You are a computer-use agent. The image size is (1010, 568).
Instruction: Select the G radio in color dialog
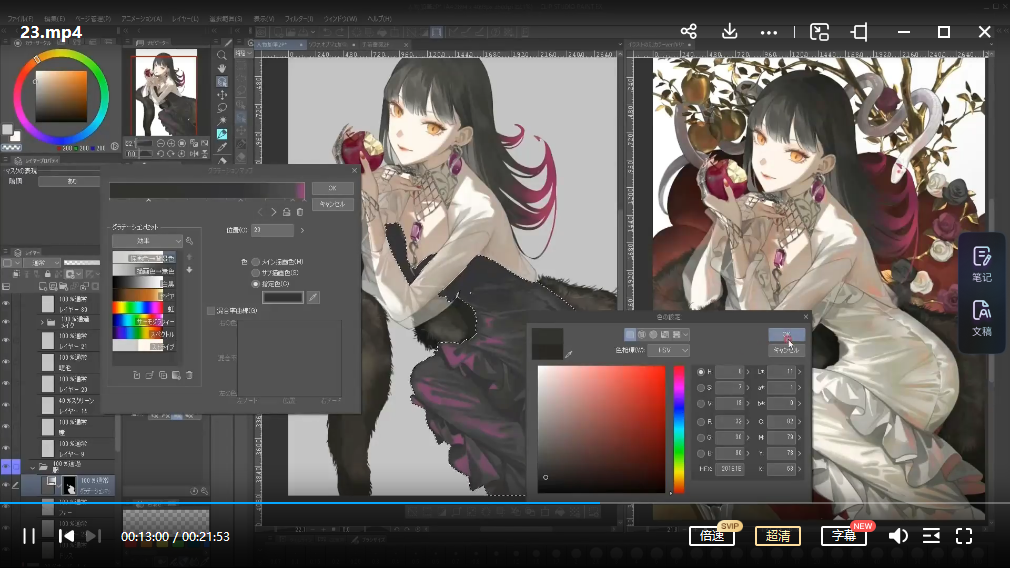tap(701, 438)
